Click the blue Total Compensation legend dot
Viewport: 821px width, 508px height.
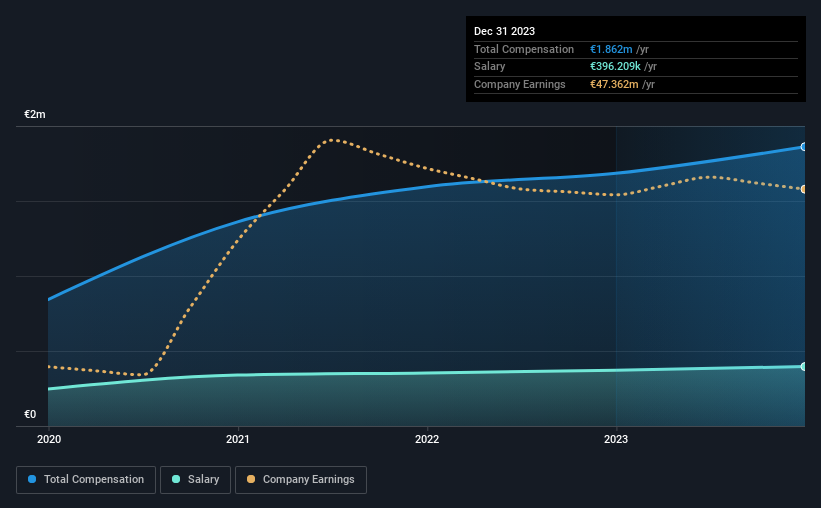[x=32, y=479]
